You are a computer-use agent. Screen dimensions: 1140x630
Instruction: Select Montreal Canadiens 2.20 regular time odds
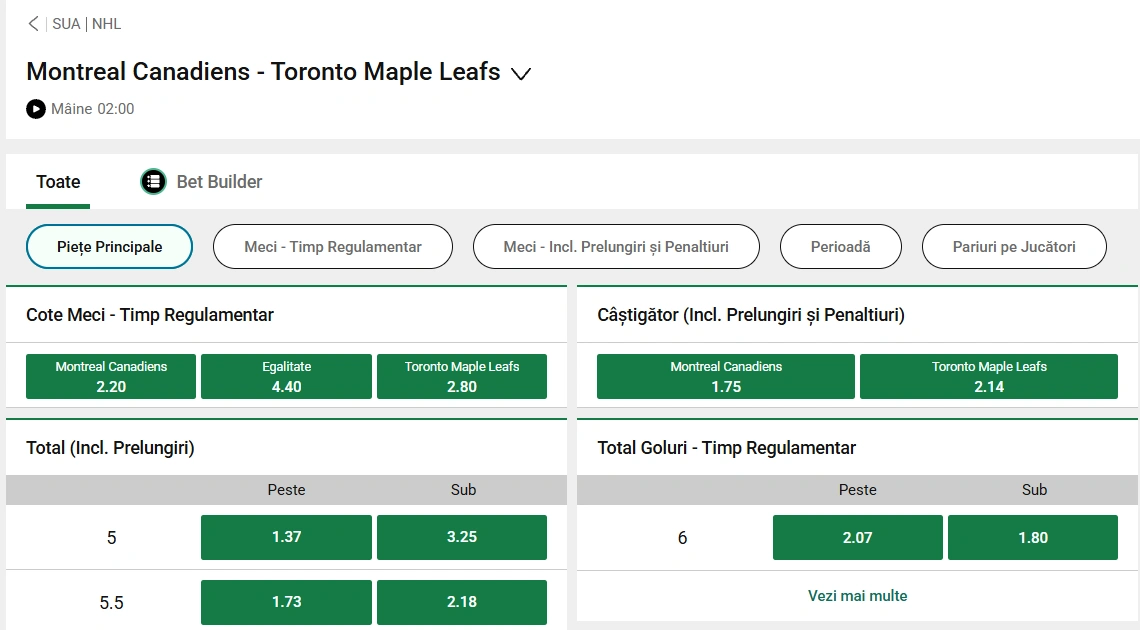(110, 376)
